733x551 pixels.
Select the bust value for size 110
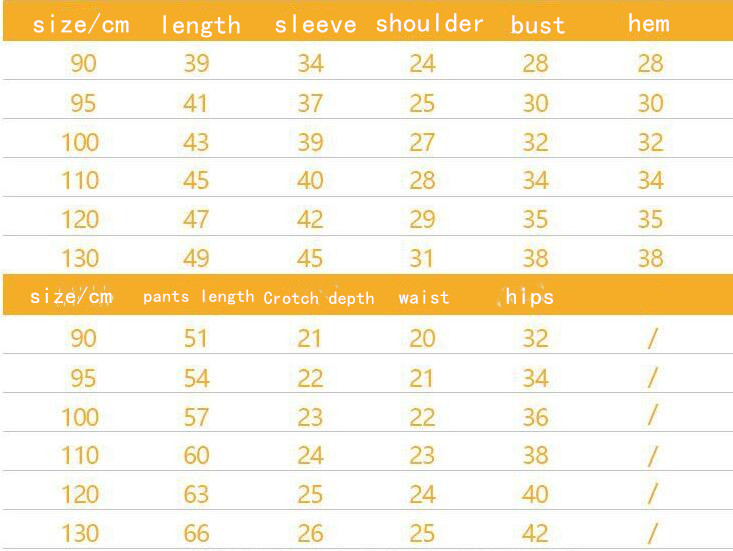(535, 181)
